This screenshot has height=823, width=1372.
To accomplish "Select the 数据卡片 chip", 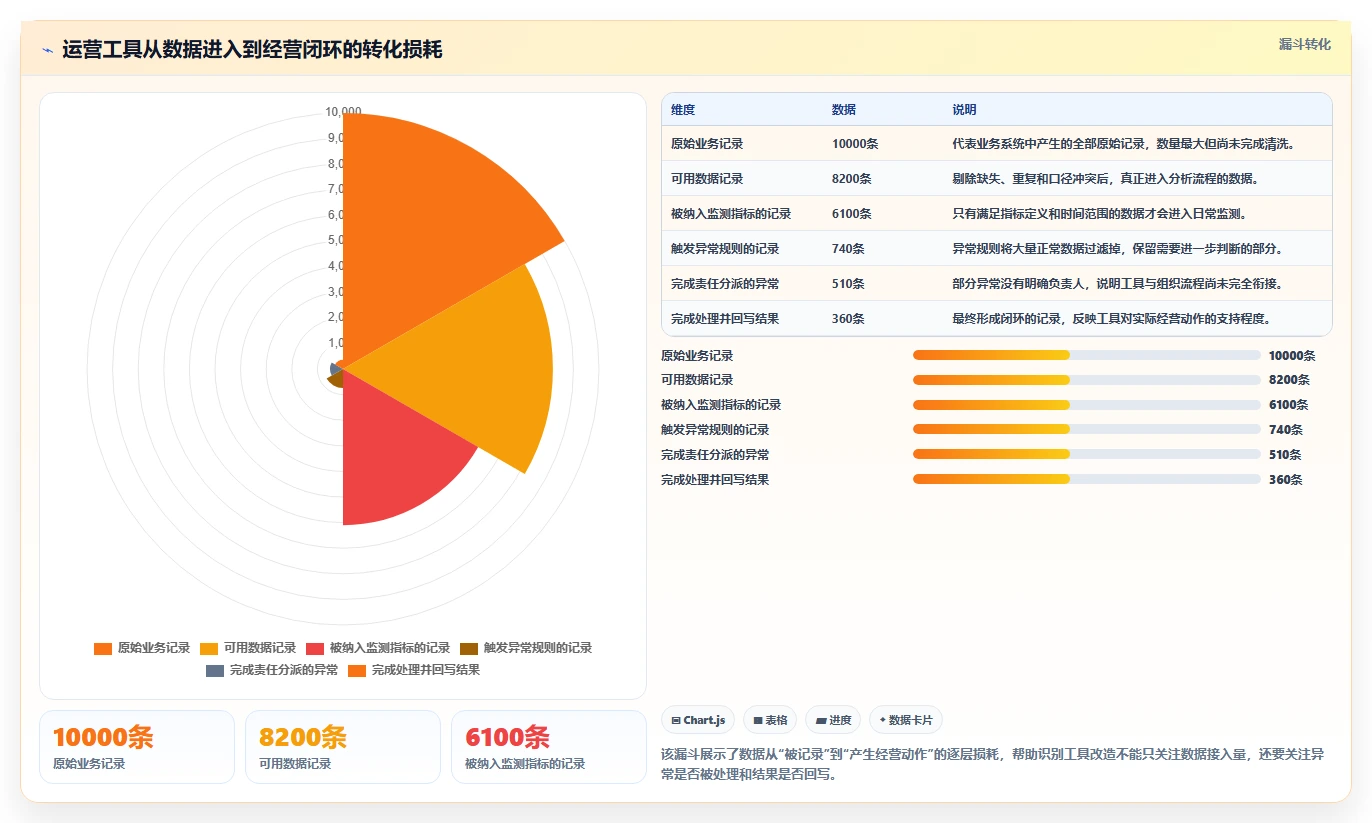I will [x=906, y=720].
